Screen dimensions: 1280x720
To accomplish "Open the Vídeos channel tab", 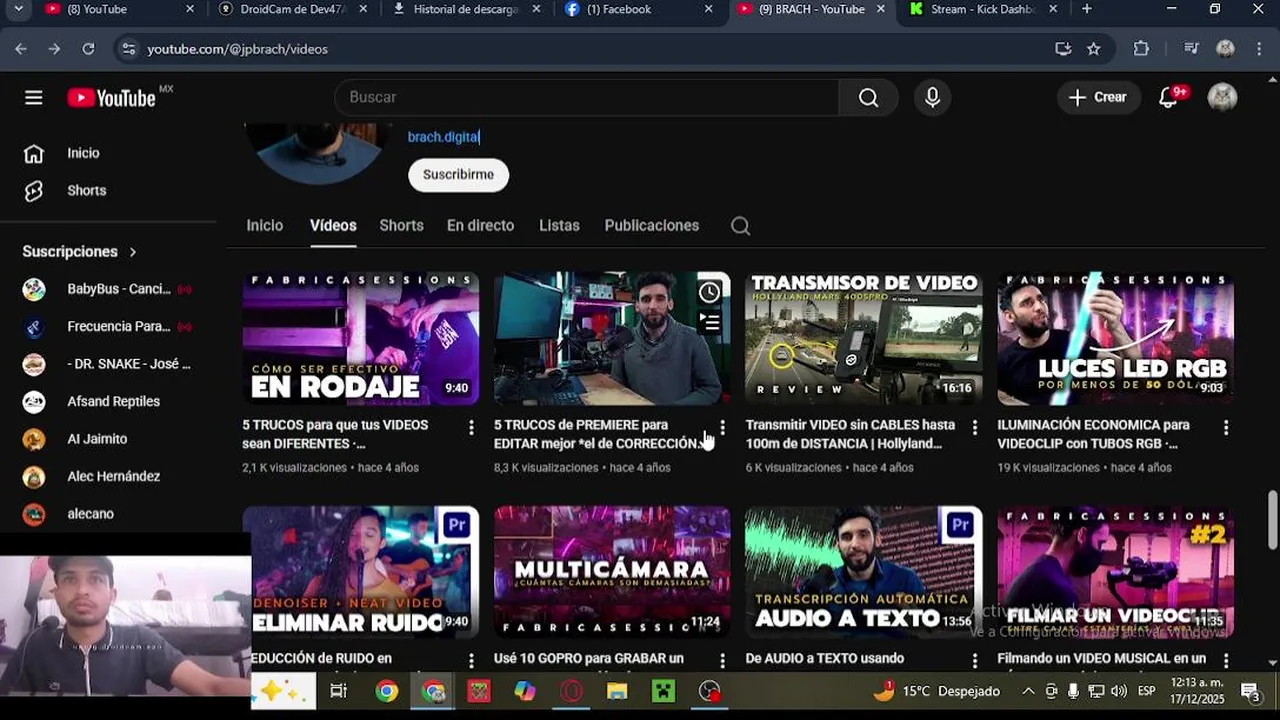I will [x=333, y=226].
